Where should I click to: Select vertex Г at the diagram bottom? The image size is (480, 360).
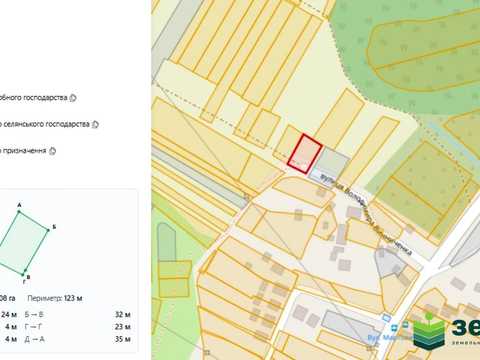pyautogui.click(x=23, y=275)
